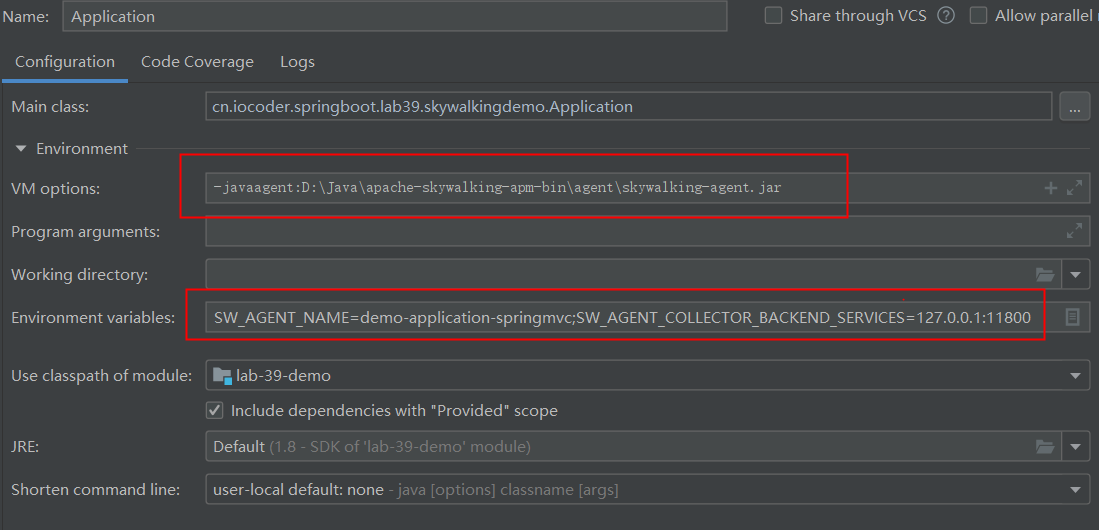This screenshot has width=1099, height=530.
Task: Enable Share through VCS checkbox
Action: click(773, 15)
